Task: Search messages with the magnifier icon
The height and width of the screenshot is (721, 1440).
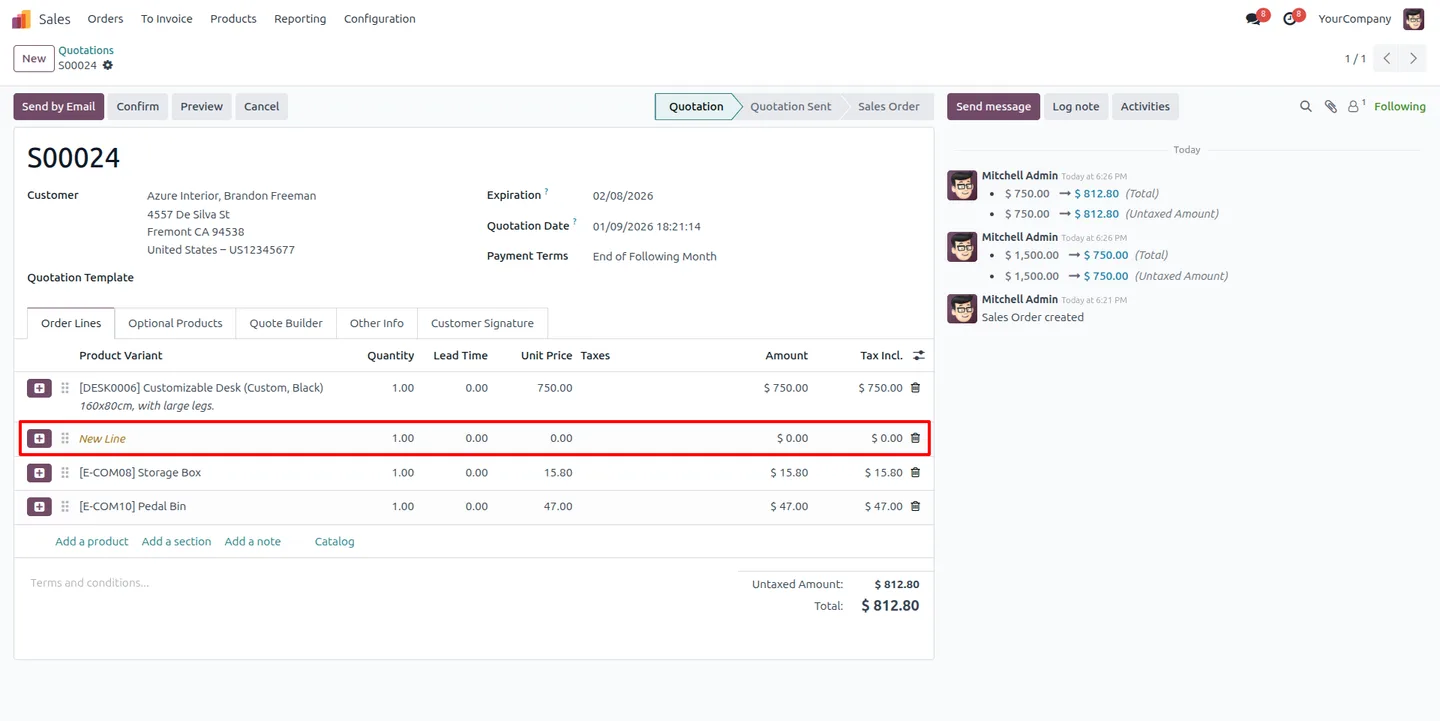Action: click(1305, 106)
